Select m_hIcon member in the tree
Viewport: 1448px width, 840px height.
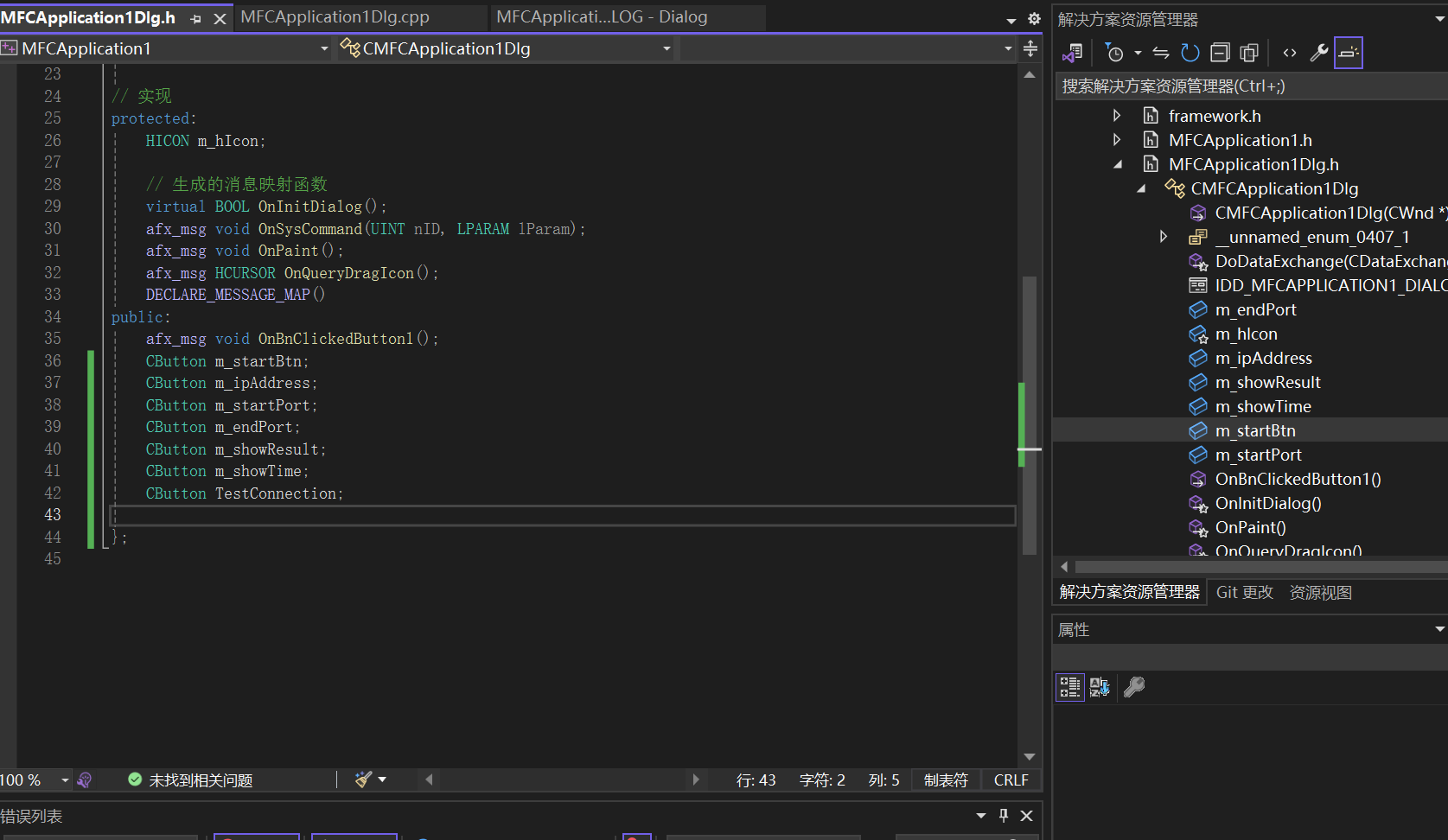[x=1246, y=334]
